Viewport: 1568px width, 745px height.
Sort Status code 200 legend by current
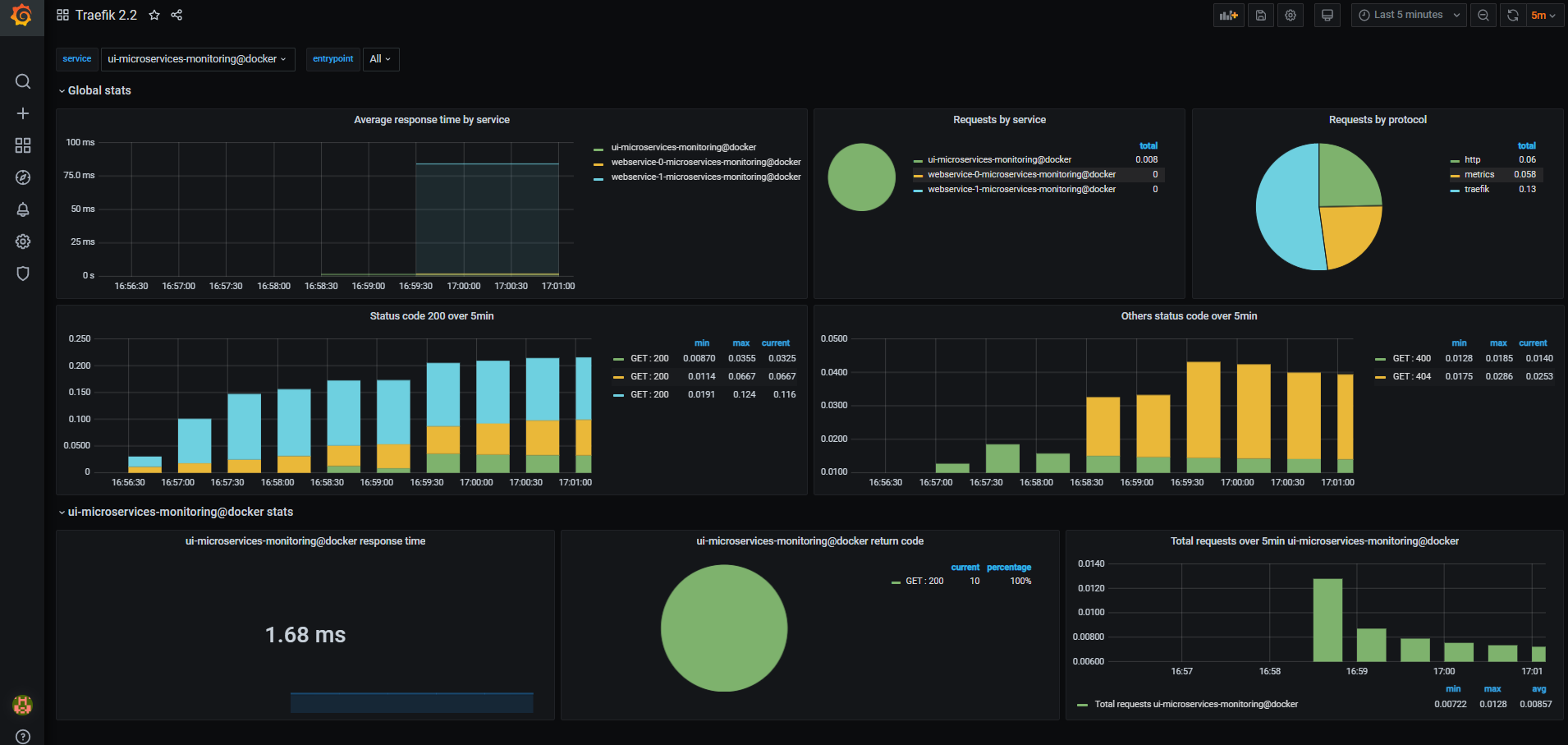coord(776,343)
